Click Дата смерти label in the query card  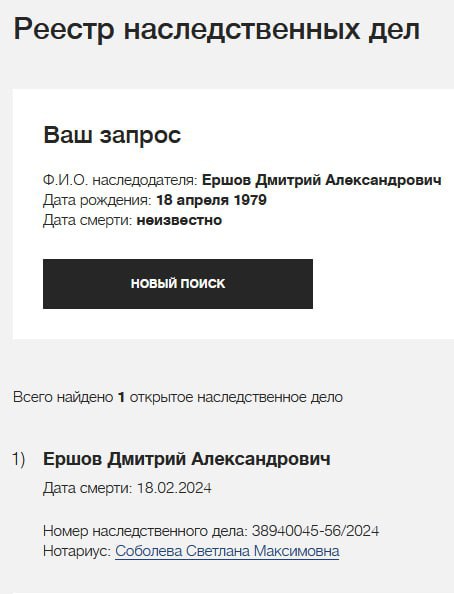tap(88, 220)
